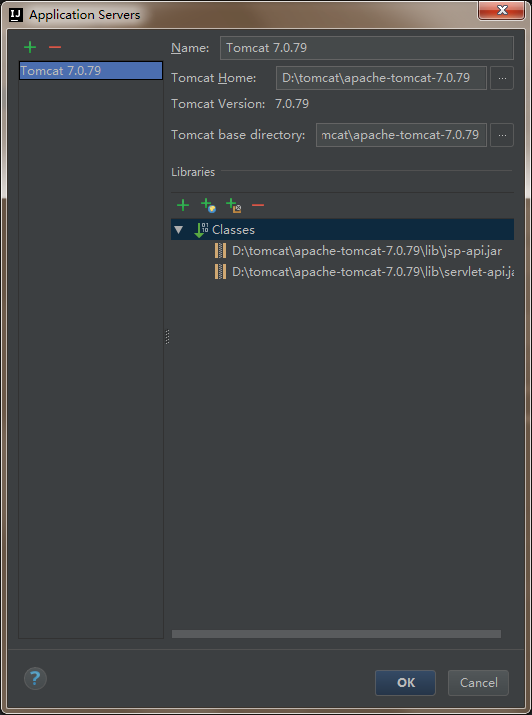Confirm with the OK button

(405, 683)
